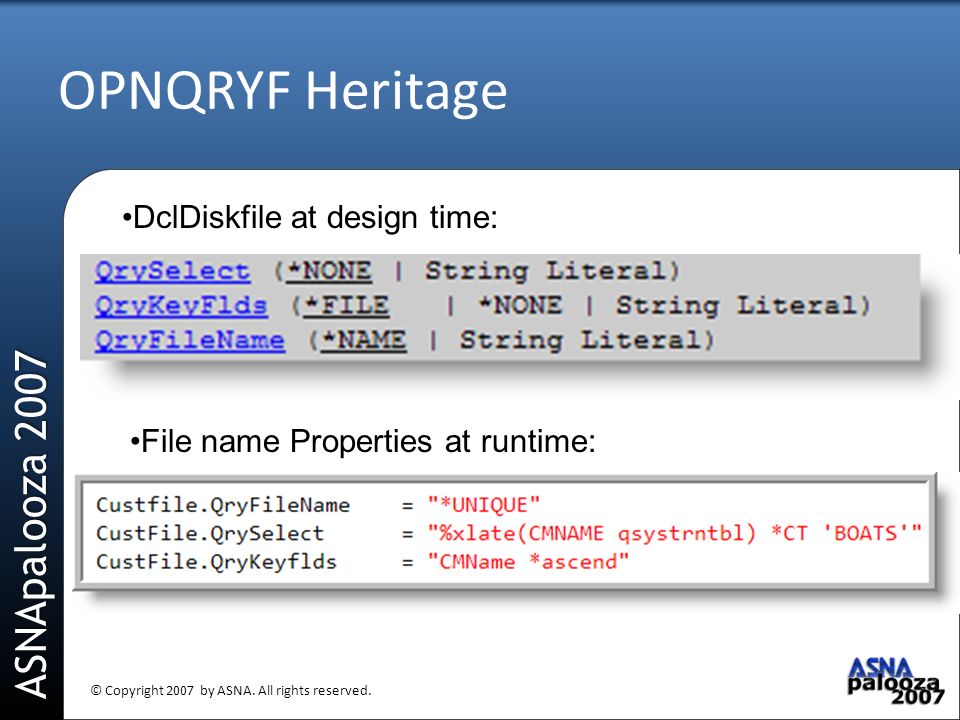Click *NONE option on the QryKeyFlds line
The image size is (960, 720).
[x=520, y=305]
